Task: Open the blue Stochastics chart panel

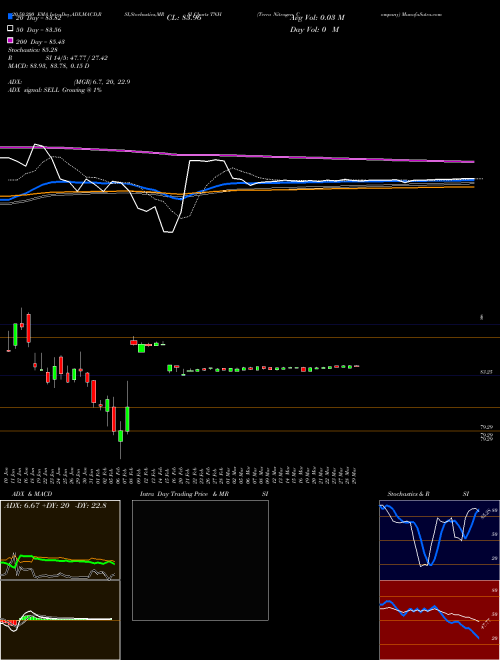Action: 439,540
